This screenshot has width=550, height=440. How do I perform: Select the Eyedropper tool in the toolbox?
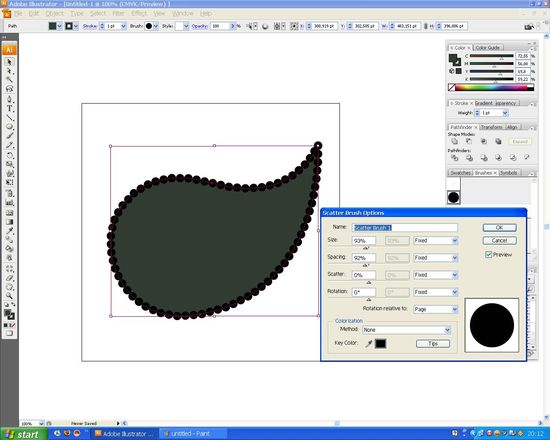pos(9,231)
